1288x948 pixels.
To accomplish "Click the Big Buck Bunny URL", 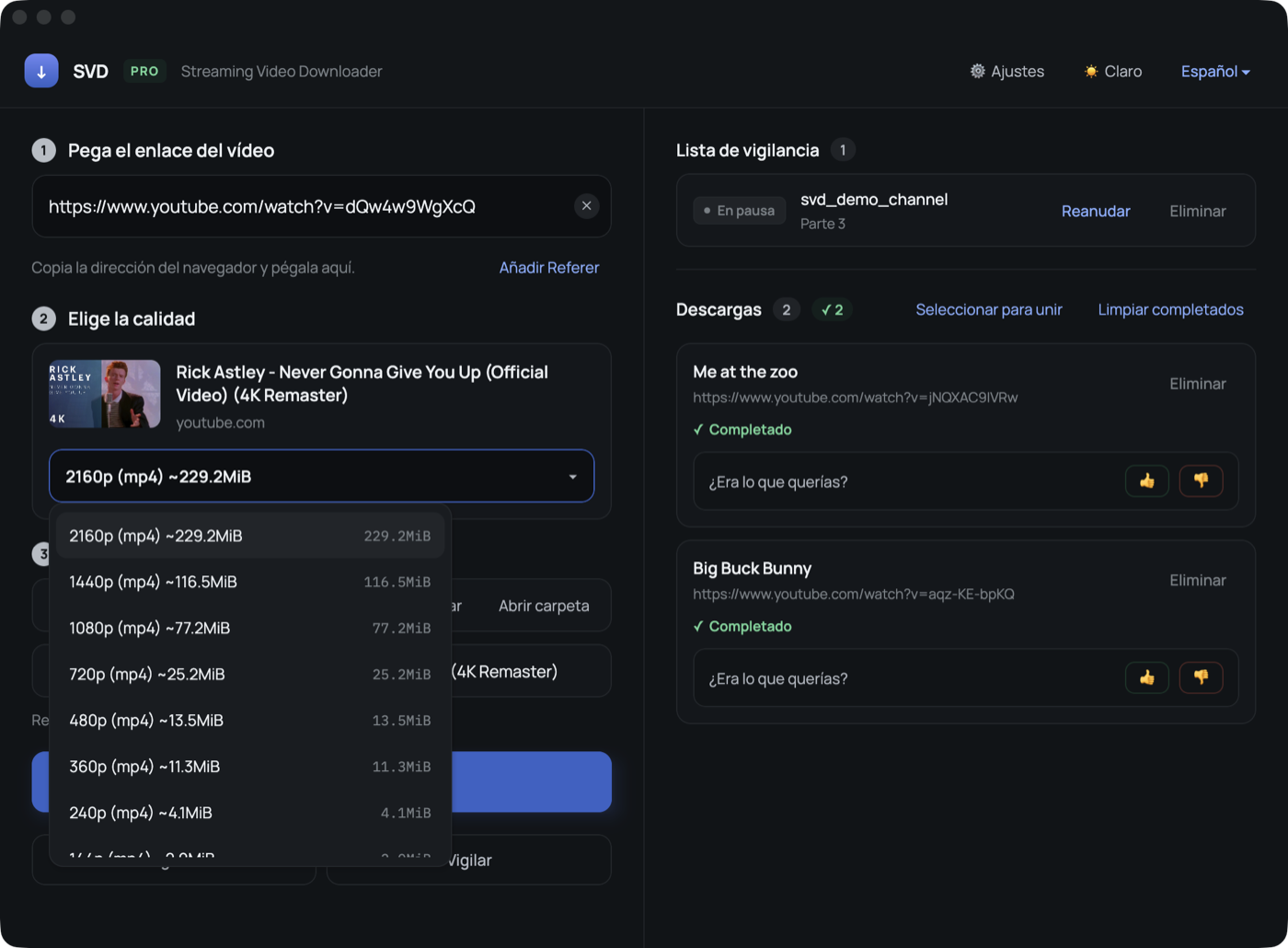I will [x=854, y=595].
